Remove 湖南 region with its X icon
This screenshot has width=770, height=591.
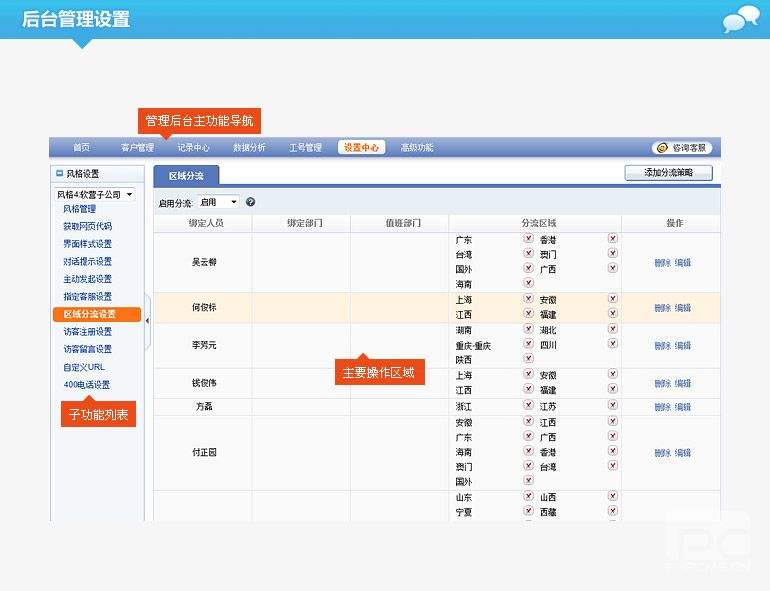pyautogui.click(x=528, y=329)
